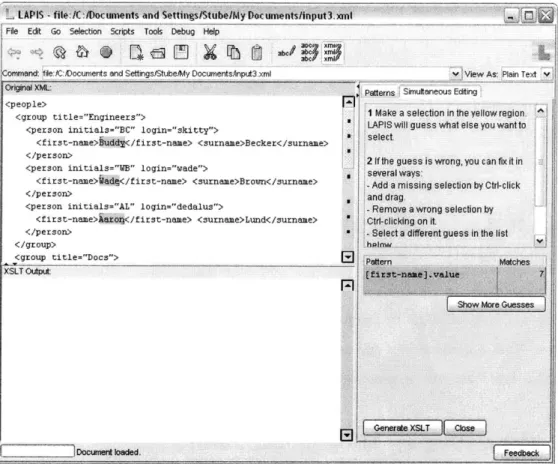
Task: Click the Back arrow toolbar icon
Action: (x=15, y=53)
